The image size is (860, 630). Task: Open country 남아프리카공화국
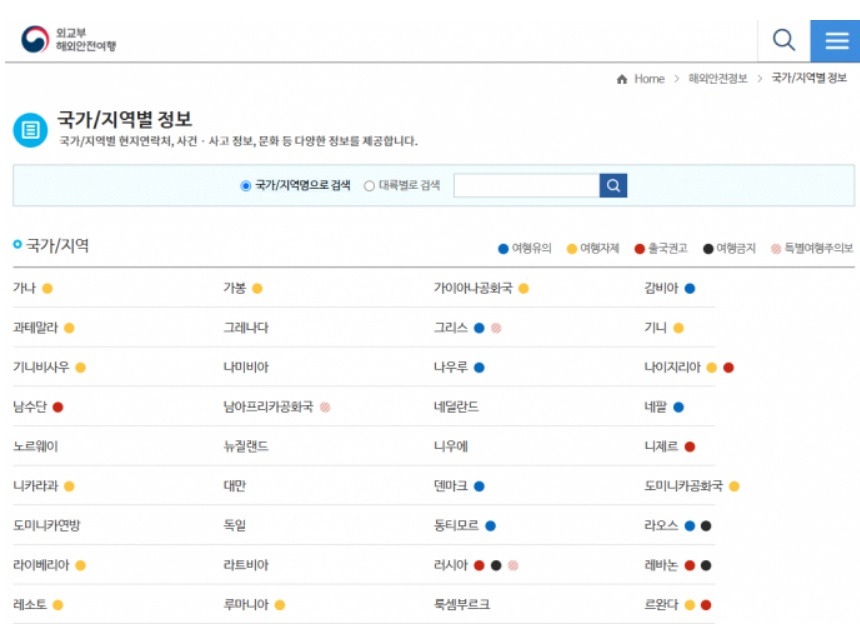[x=268, y=407]
